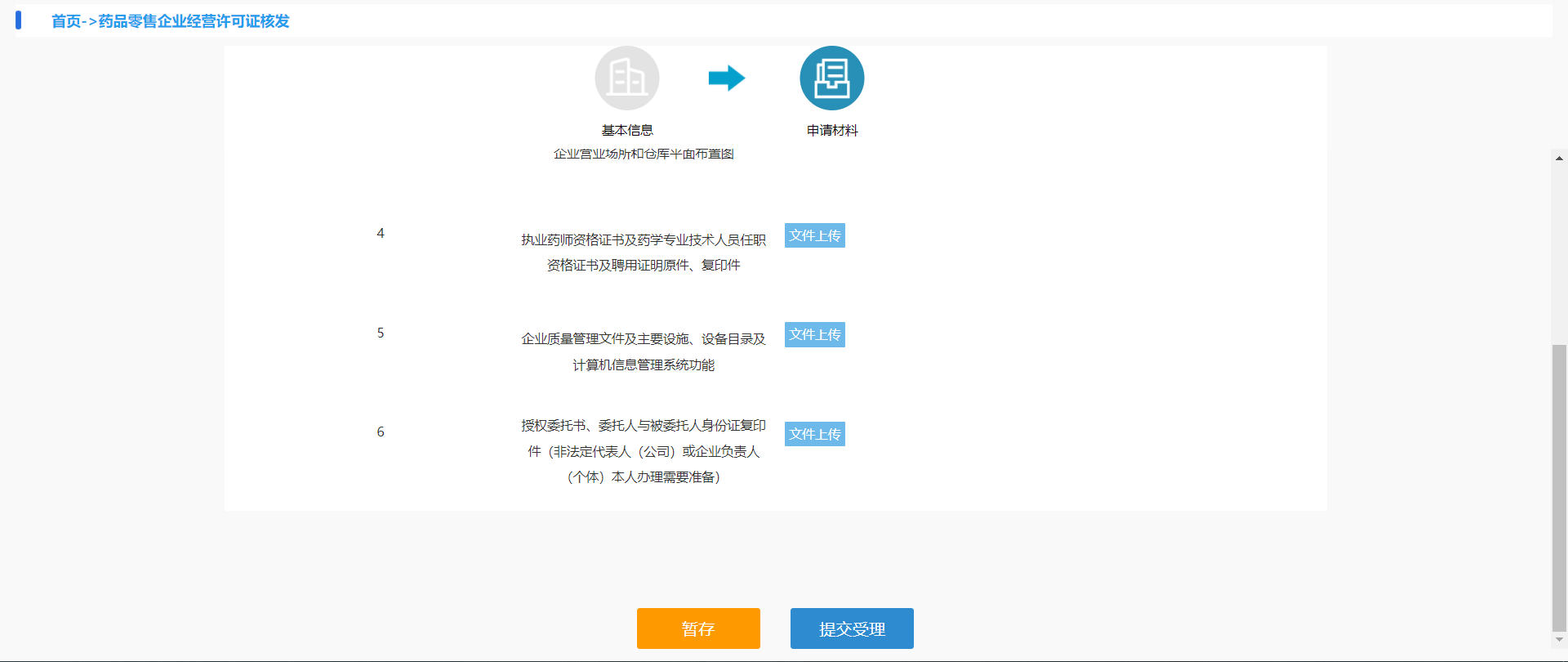Click the 企业营业场所和仓库平面布置图 text
Image resolution: width=1568 pixels, height=662 pixels.
click(x=644, y=154)
